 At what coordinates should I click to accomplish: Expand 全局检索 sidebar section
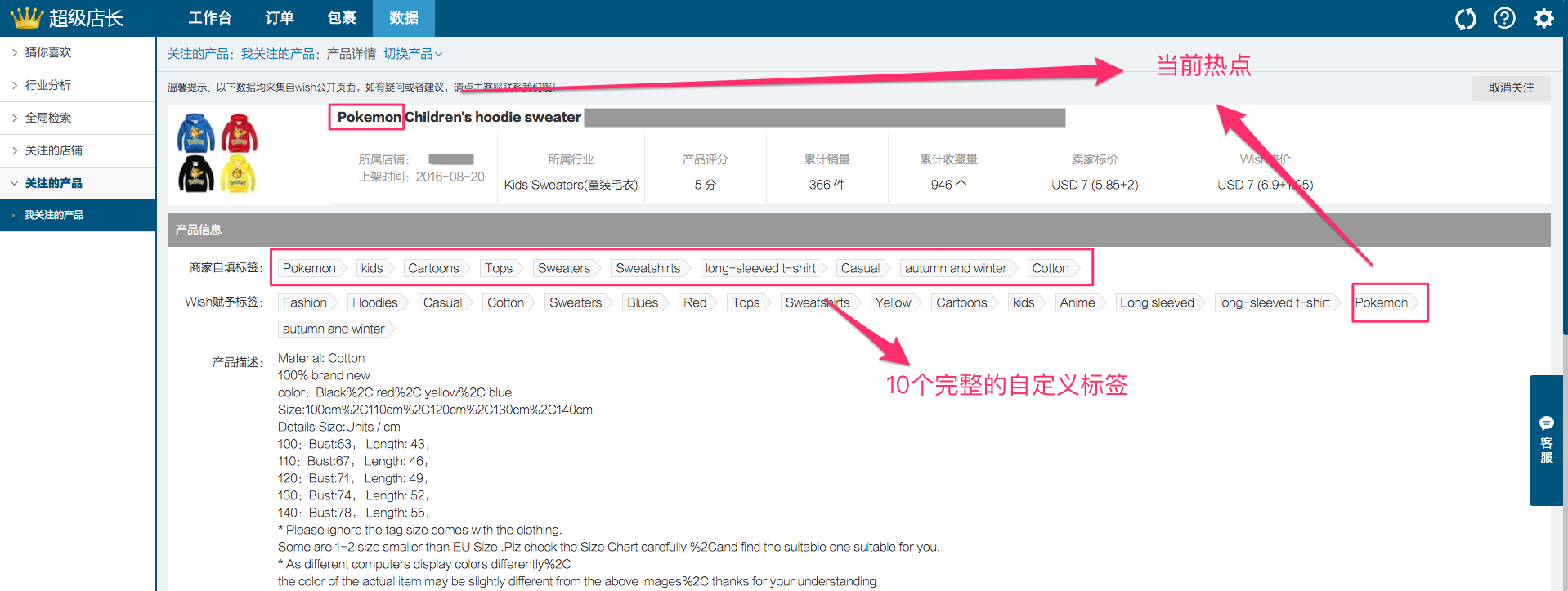[x=78, y=118]
